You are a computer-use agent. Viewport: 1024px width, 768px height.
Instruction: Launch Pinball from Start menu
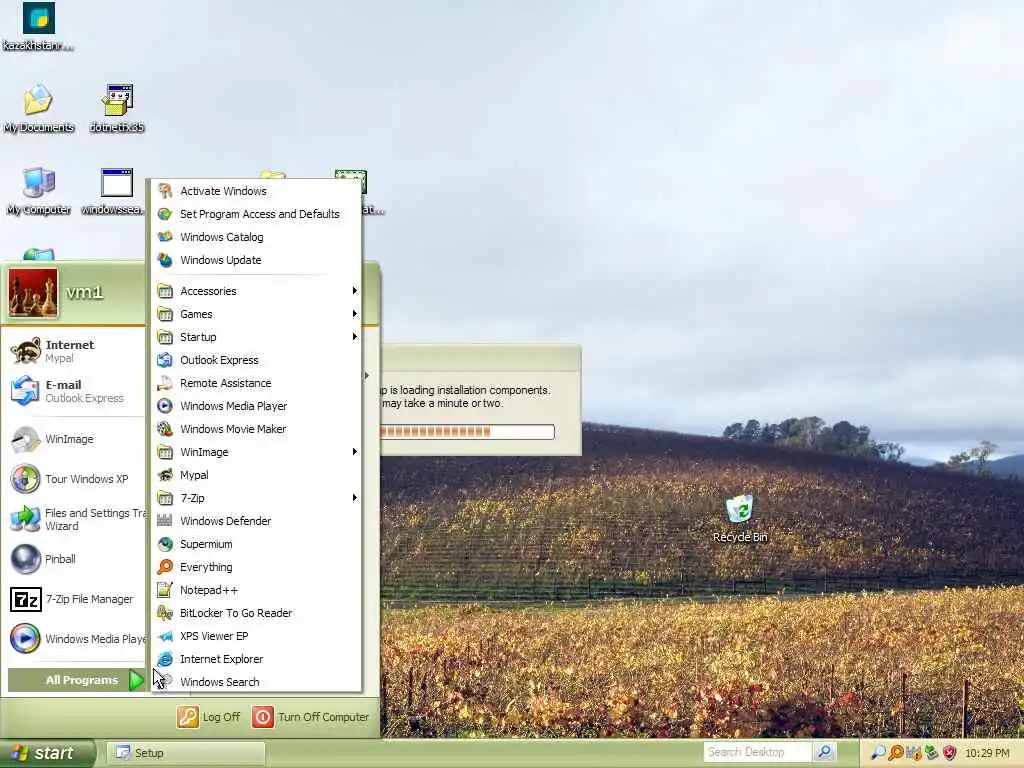[75, 559]
